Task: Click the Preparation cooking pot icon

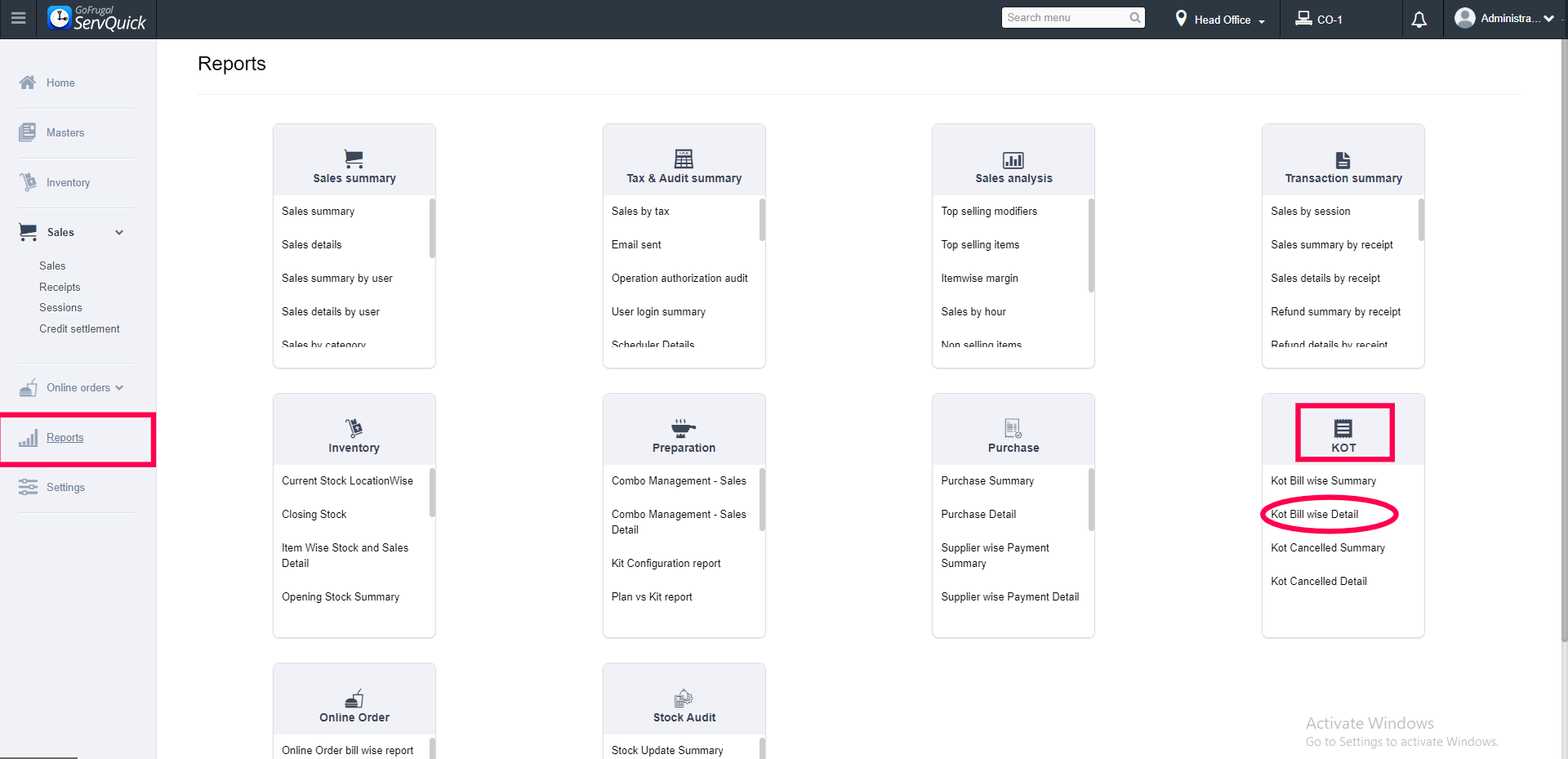Action: tap(684, 428)
